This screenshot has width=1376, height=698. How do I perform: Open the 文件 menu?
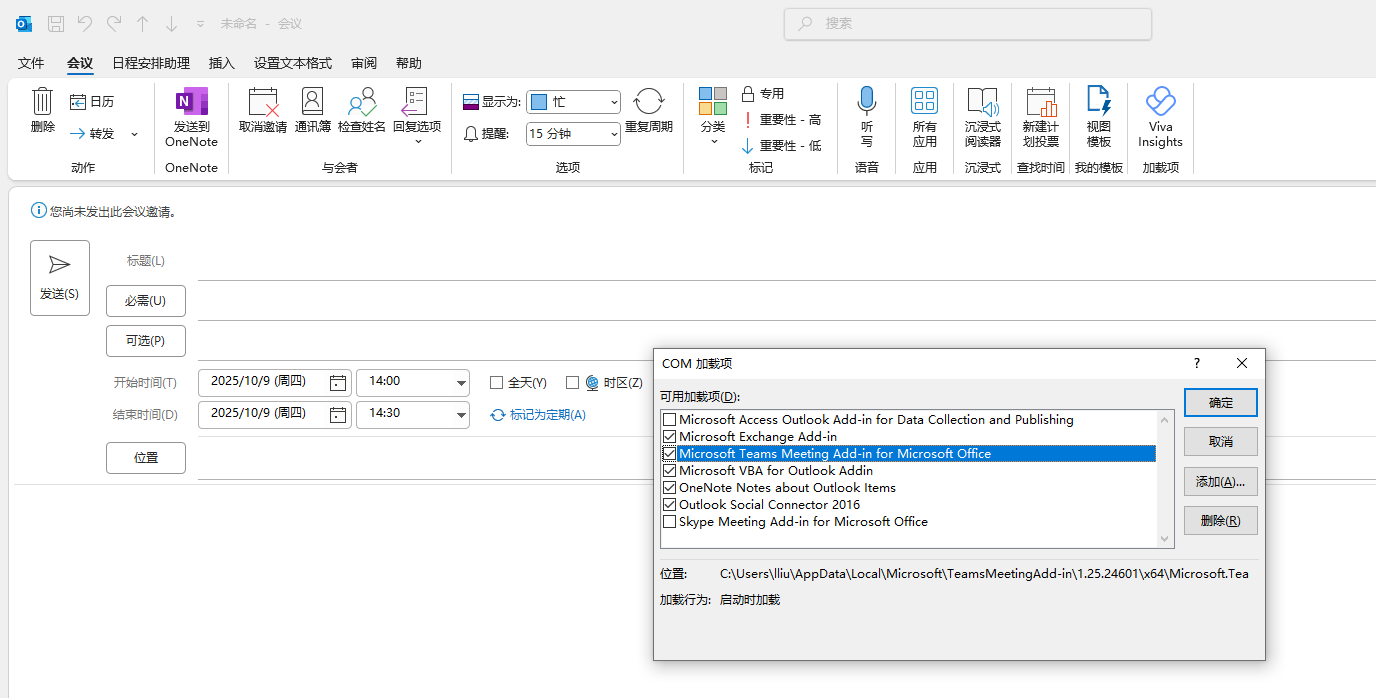31,63
